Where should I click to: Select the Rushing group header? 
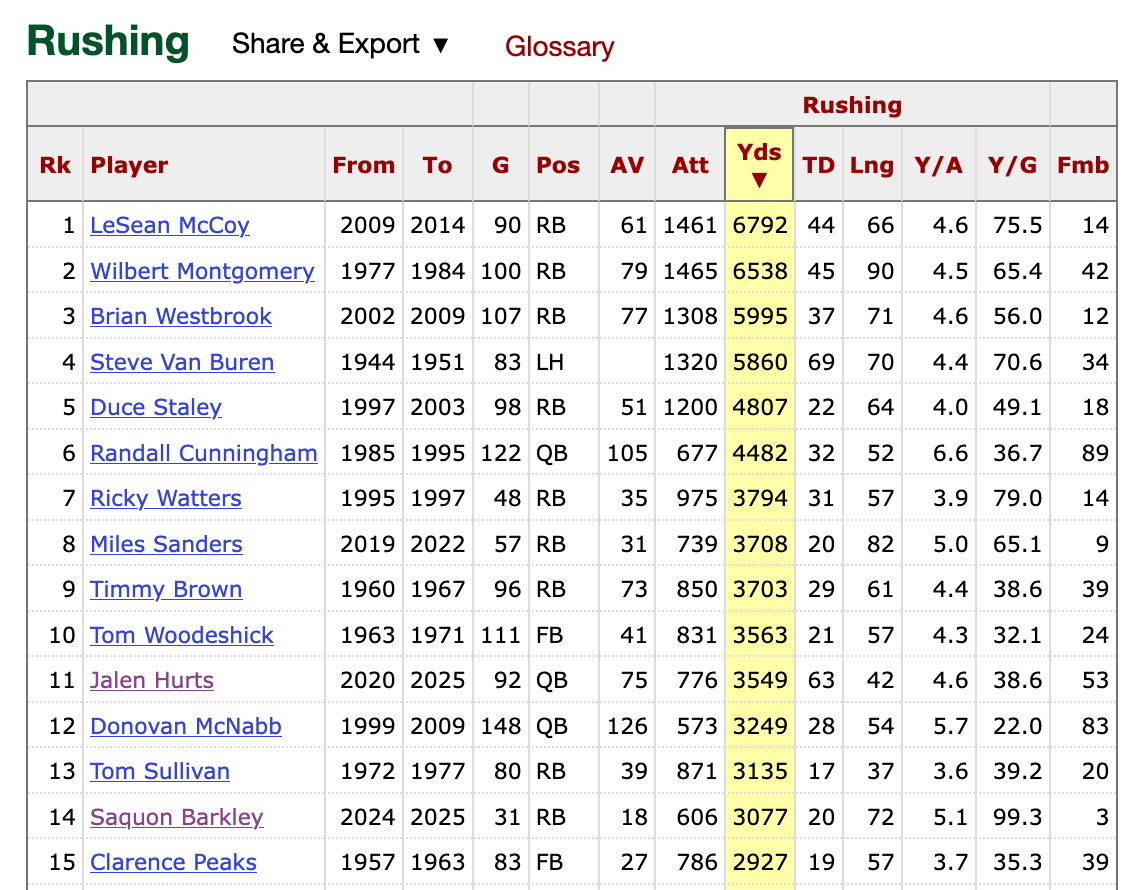pos(852,105)
